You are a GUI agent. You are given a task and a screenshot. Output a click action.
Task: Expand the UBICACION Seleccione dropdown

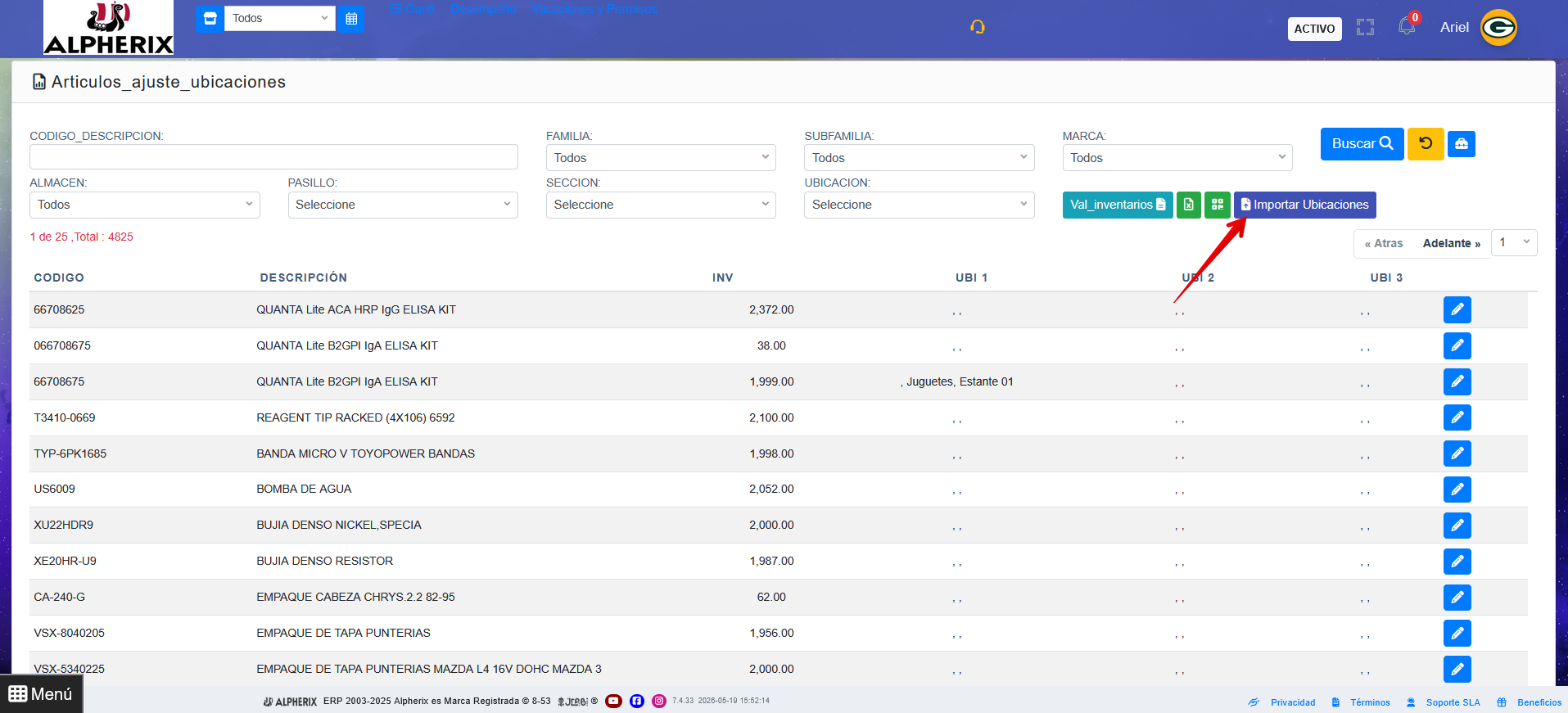click(x=920, y=205)
